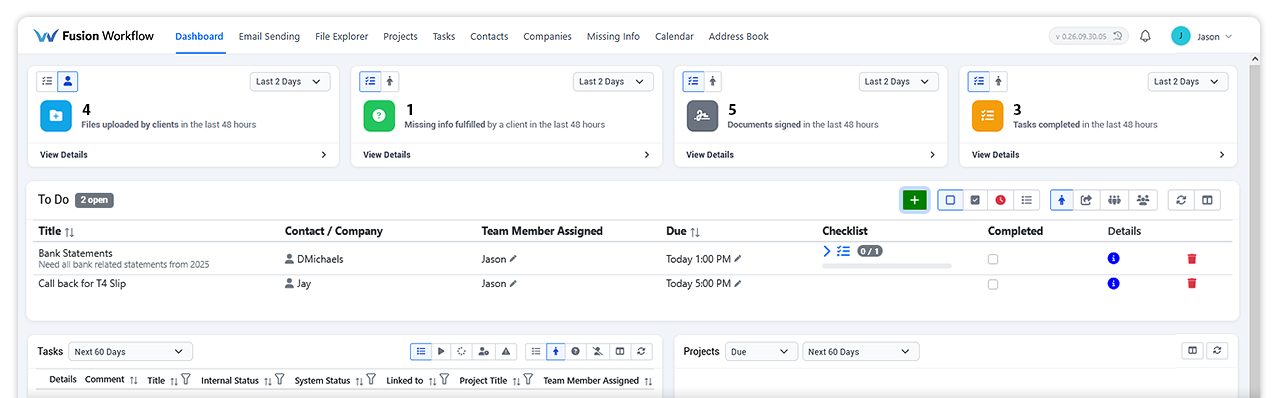Screen dimensions: 1279x398
Task: Open Jason user account menu
Action: 1203,36
